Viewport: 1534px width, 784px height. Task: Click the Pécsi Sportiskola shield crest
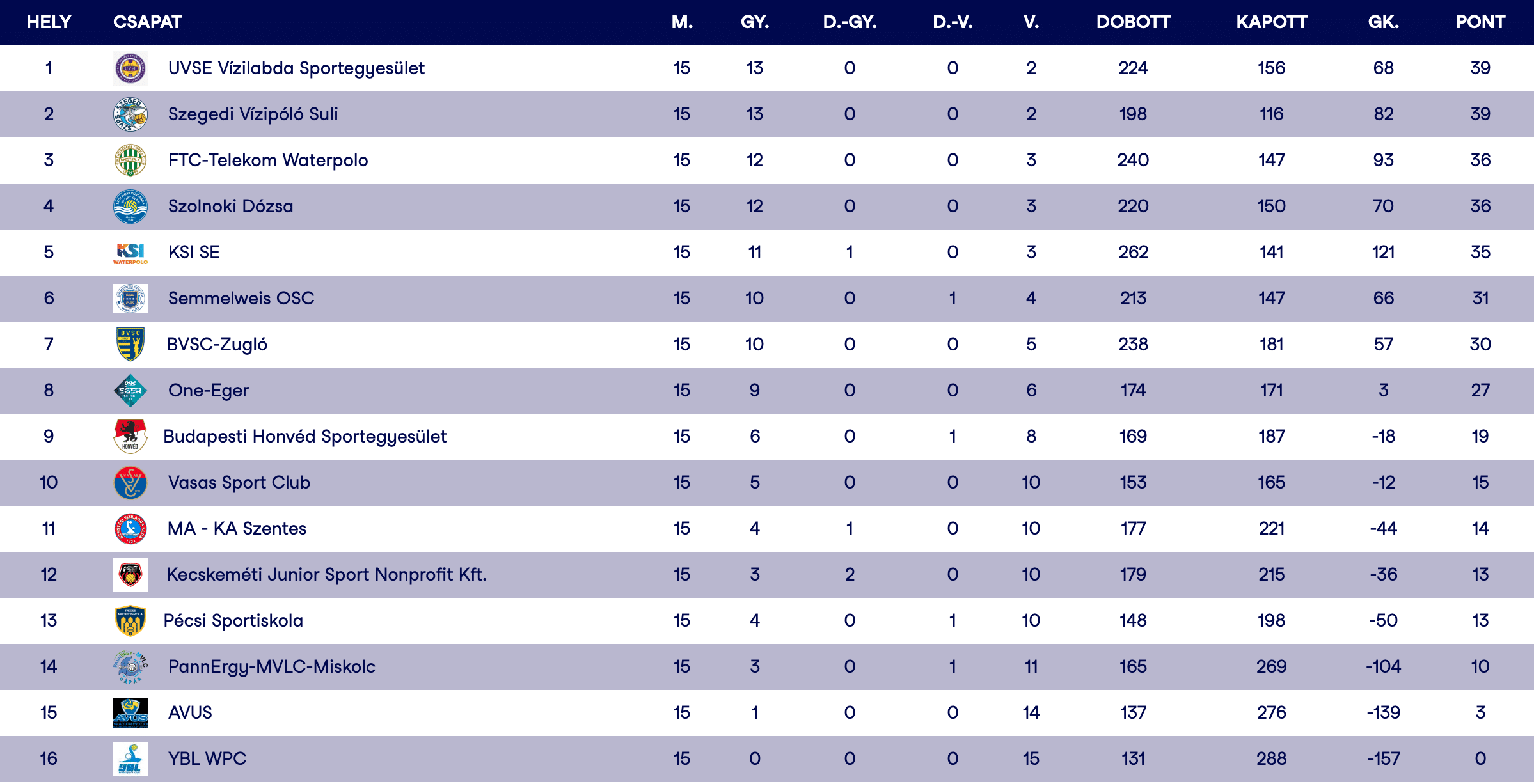pos(130,621)
